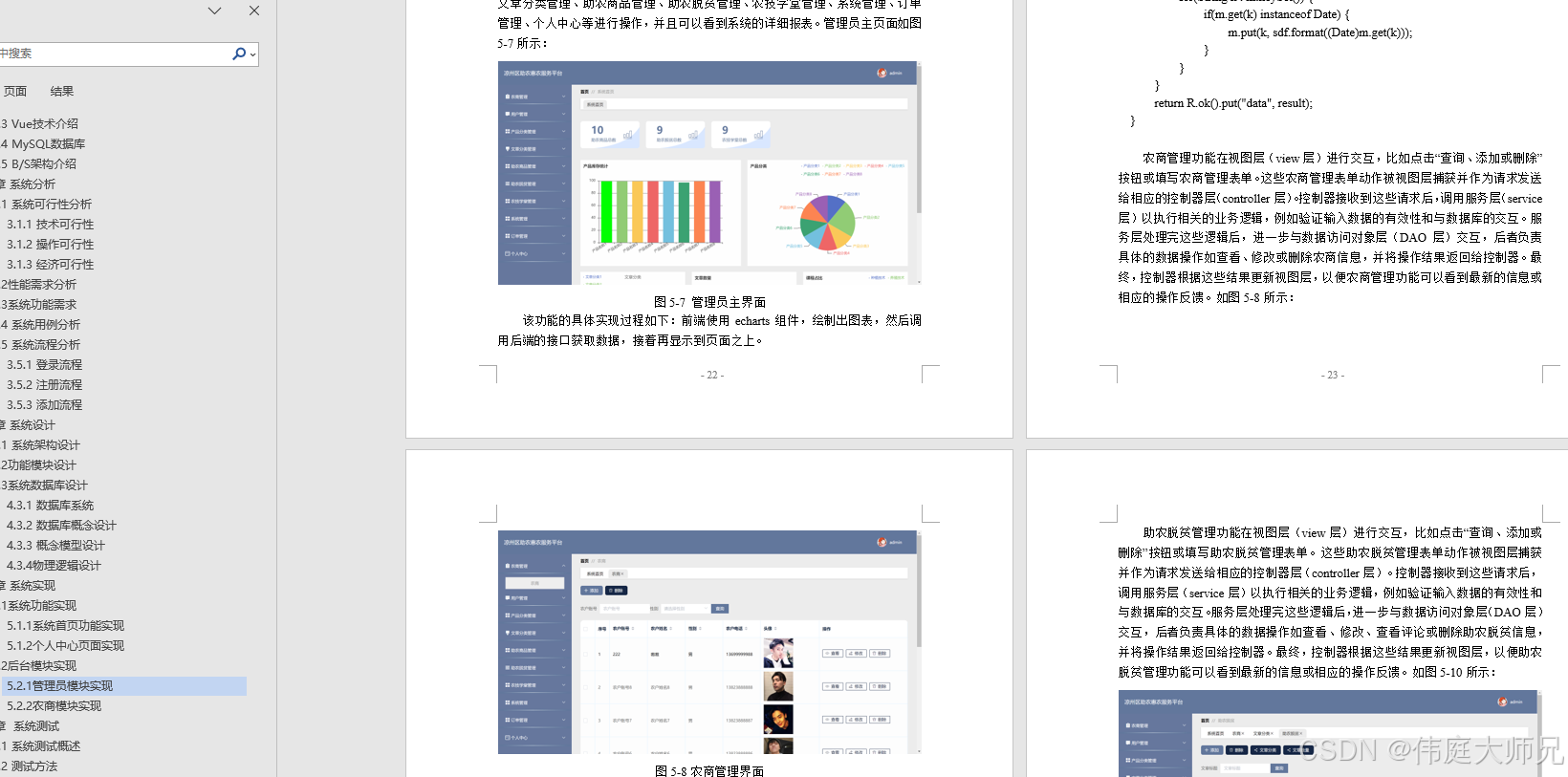The image size is (1568, 777).
Task: Click the 助农脱贫管理 screenshot on the right page
Action: pos(1329,733)
